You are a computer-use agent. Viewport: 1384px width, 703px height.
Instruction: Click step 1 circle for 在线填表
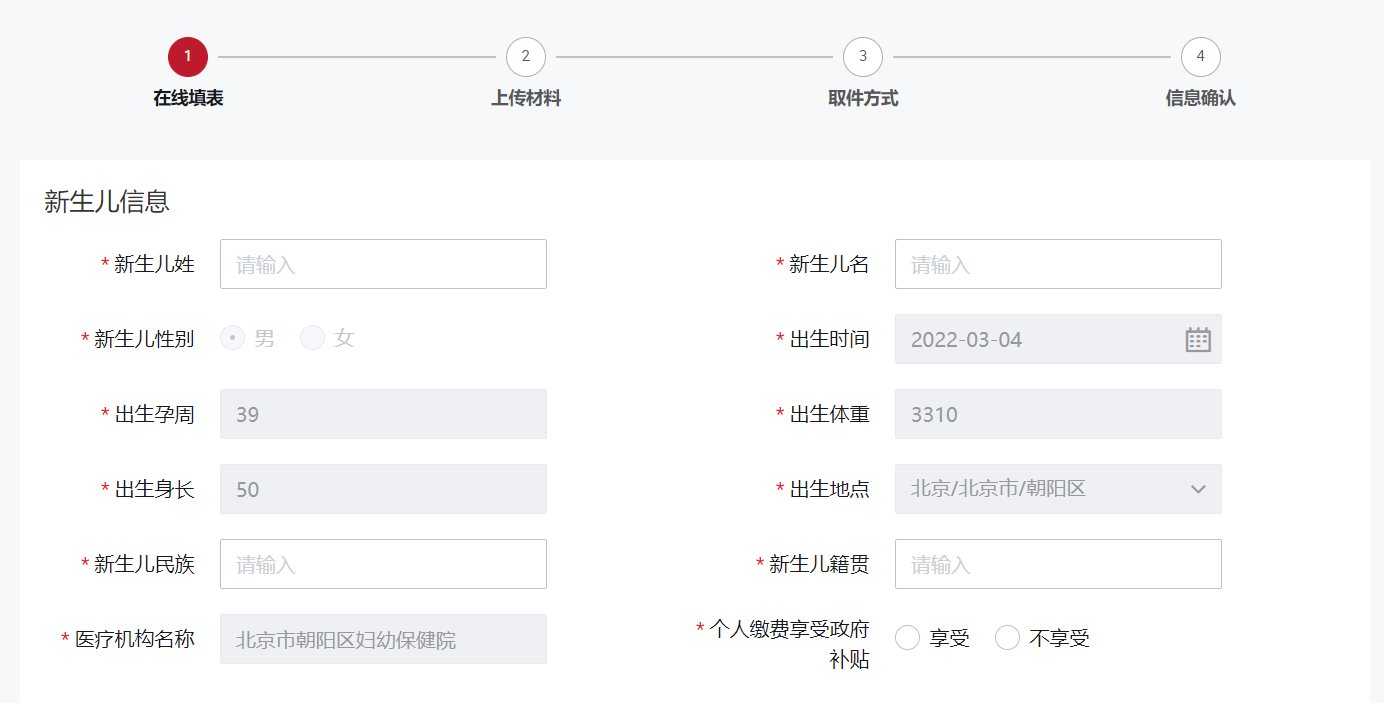(188, 57)
